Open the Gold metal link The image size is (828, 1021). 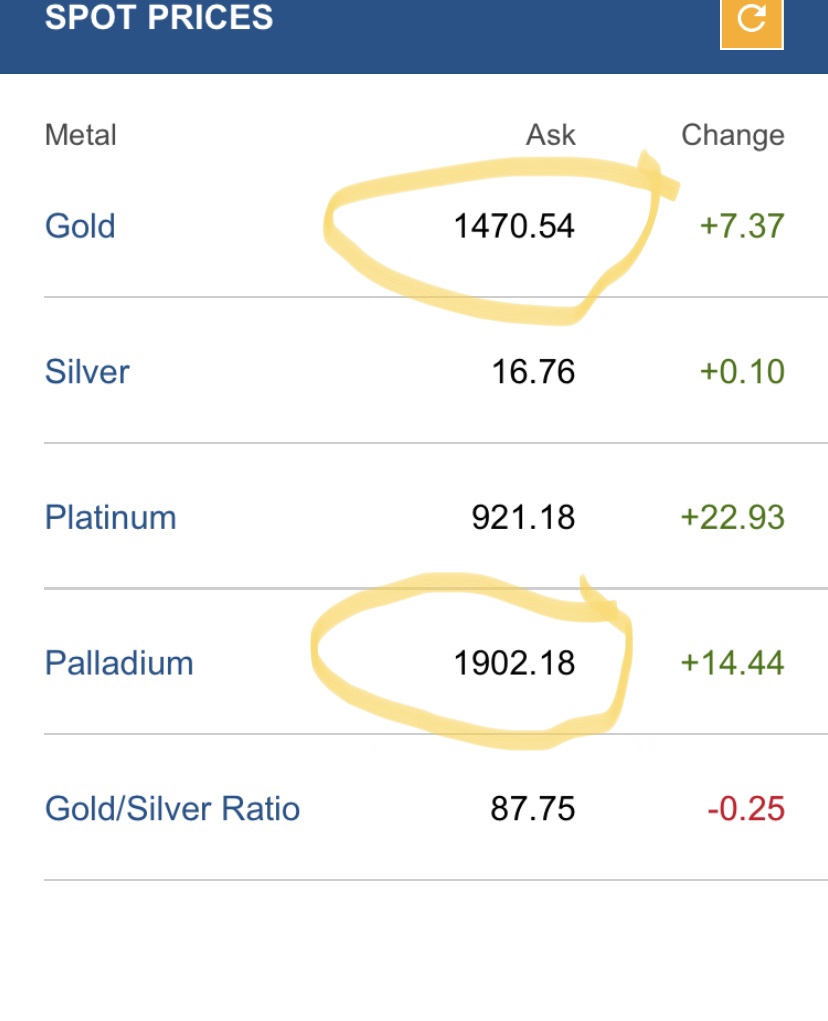(80, 227)
